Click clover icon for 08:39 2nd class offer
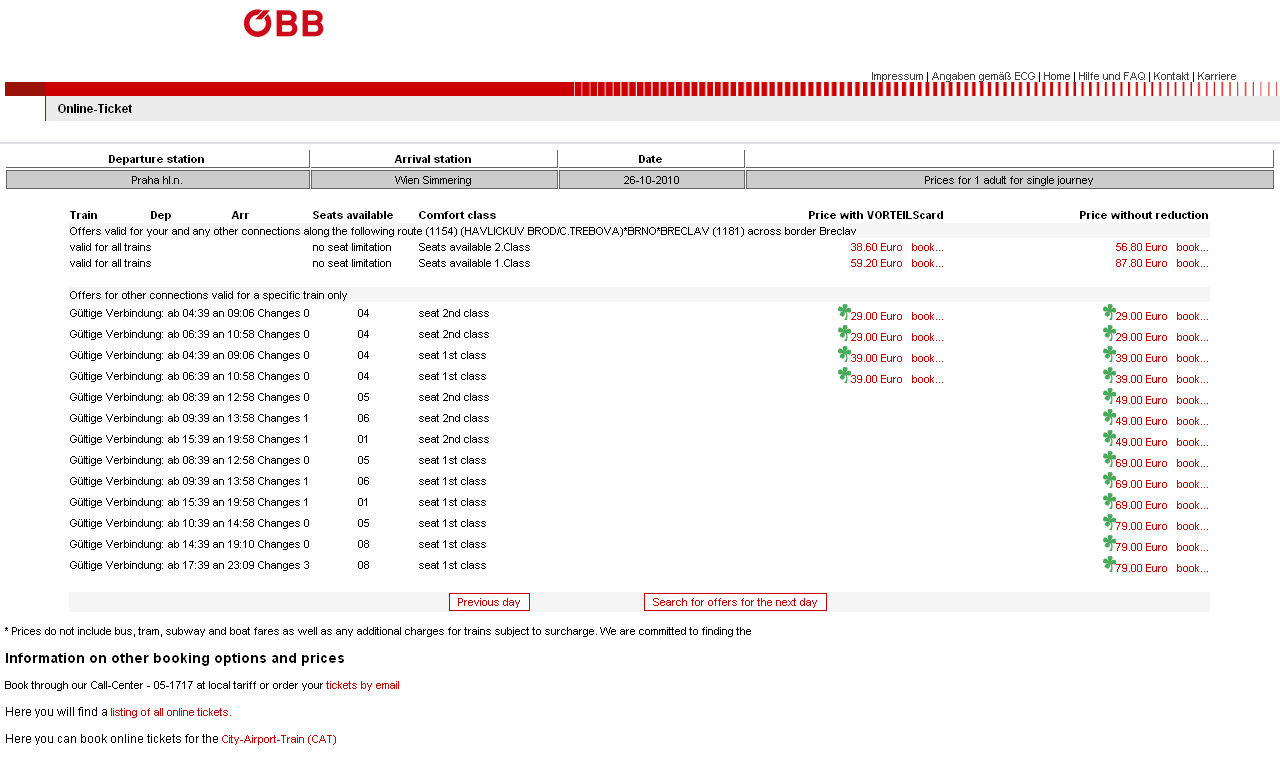 1109,396
